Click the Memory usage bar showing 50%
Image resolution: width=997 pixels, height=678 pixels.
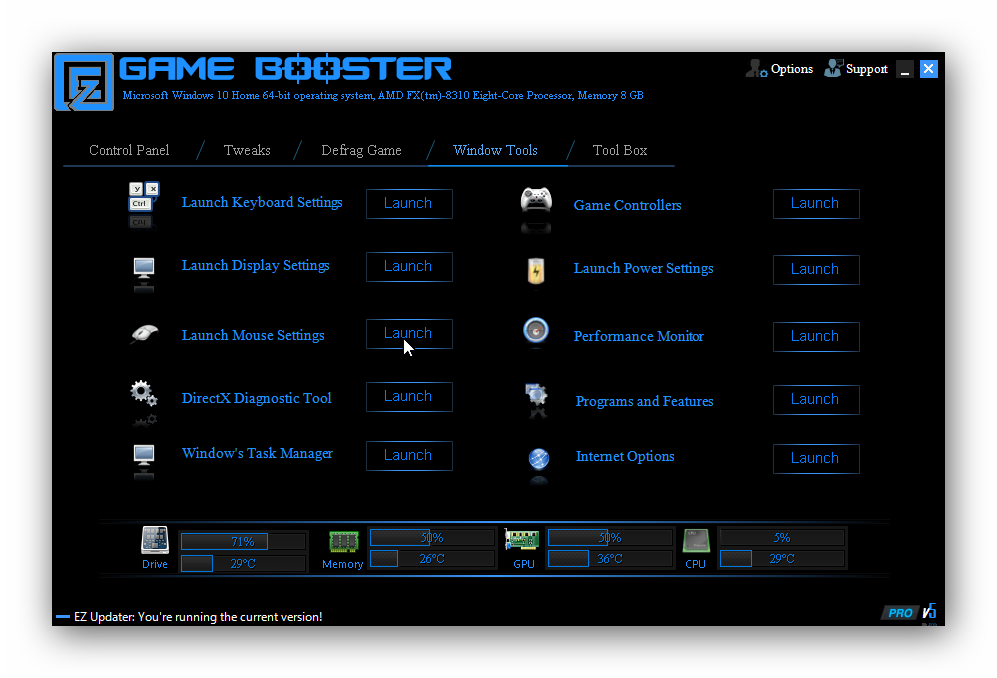point(432,537)
